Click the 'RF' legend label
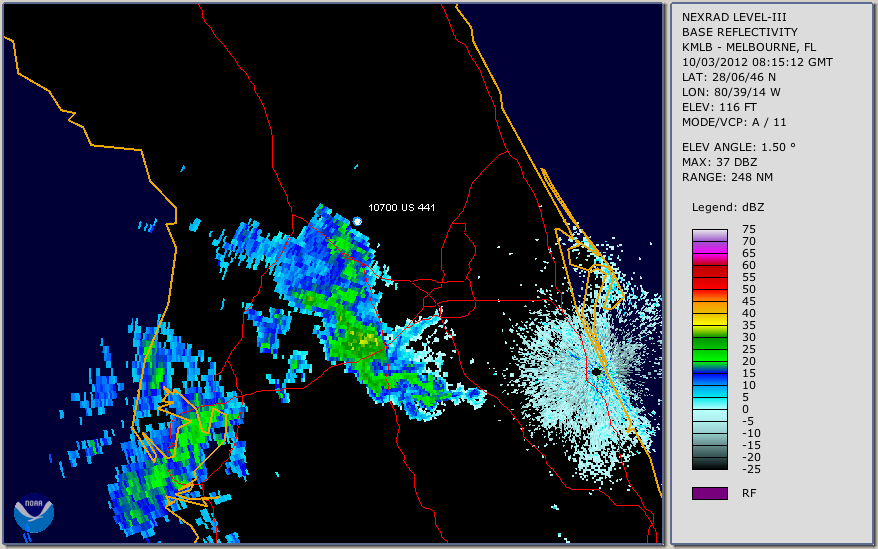This screenshot has width=878, height=549. point(749,493)
